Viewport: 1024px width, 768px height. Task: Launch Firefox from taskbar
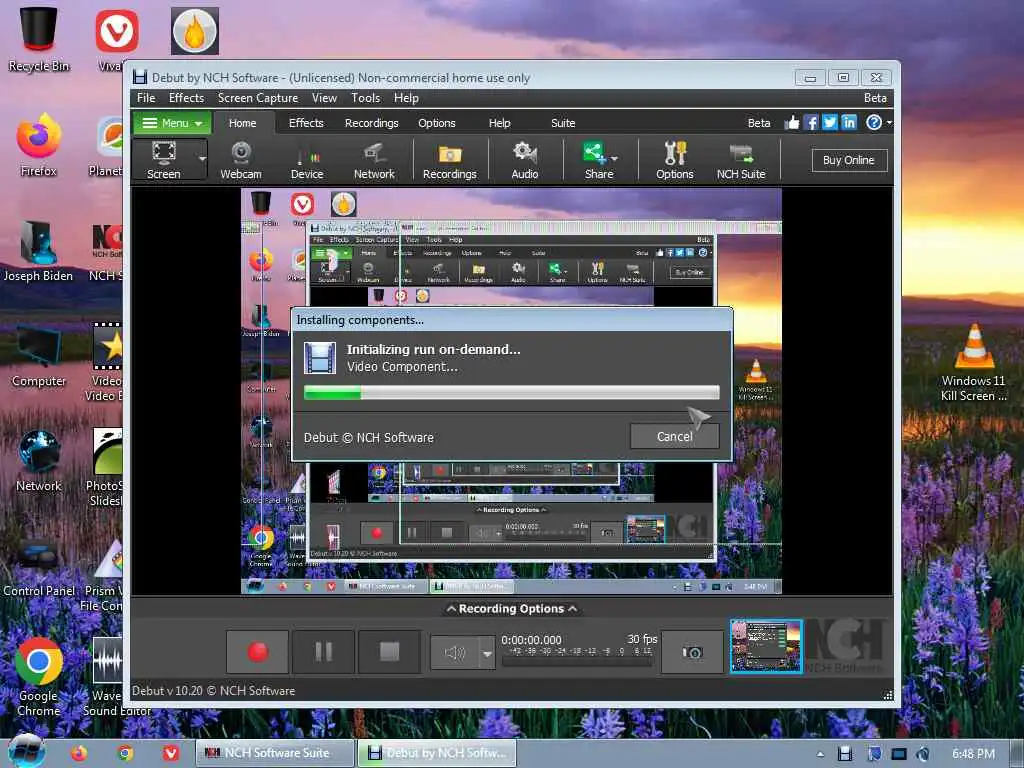pos(79,753)
